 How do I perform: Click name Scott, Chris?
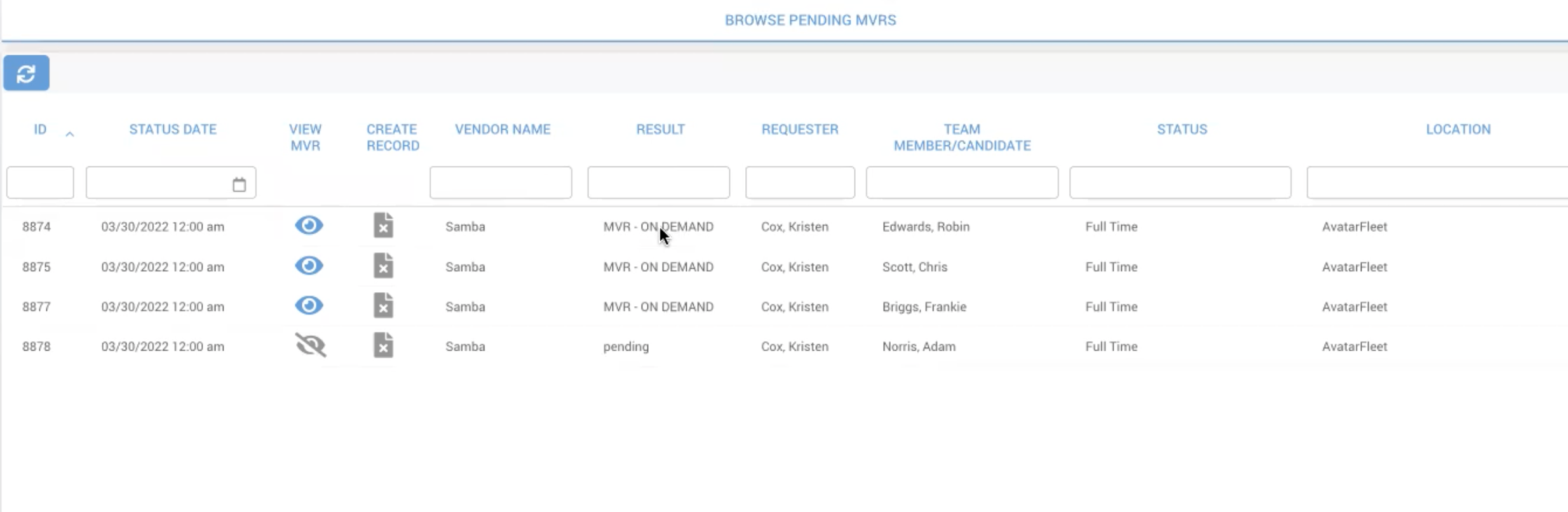914,267
